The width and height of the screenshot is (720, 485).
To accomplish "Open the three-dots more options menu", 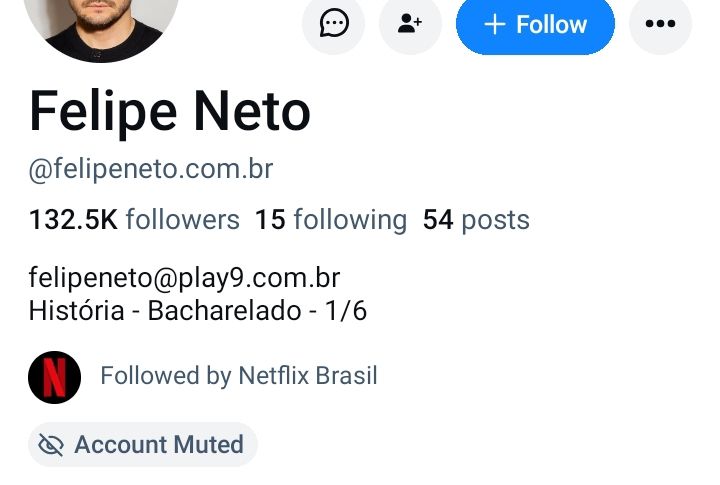I will (x=660, y=23).
